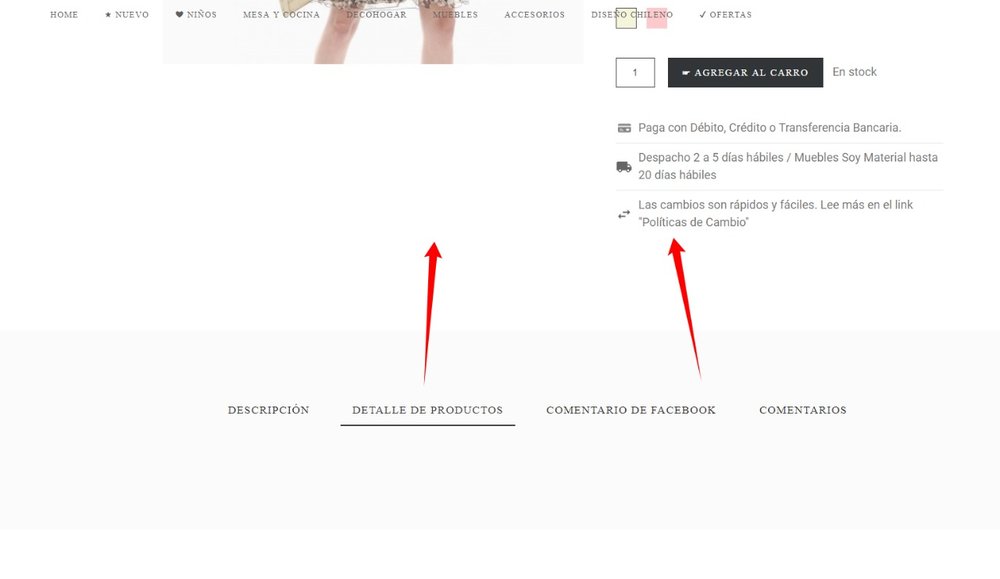Viewport: 1000px width, 579px height.
Task: Click the quantity input field
Action: tap(635, 73)
